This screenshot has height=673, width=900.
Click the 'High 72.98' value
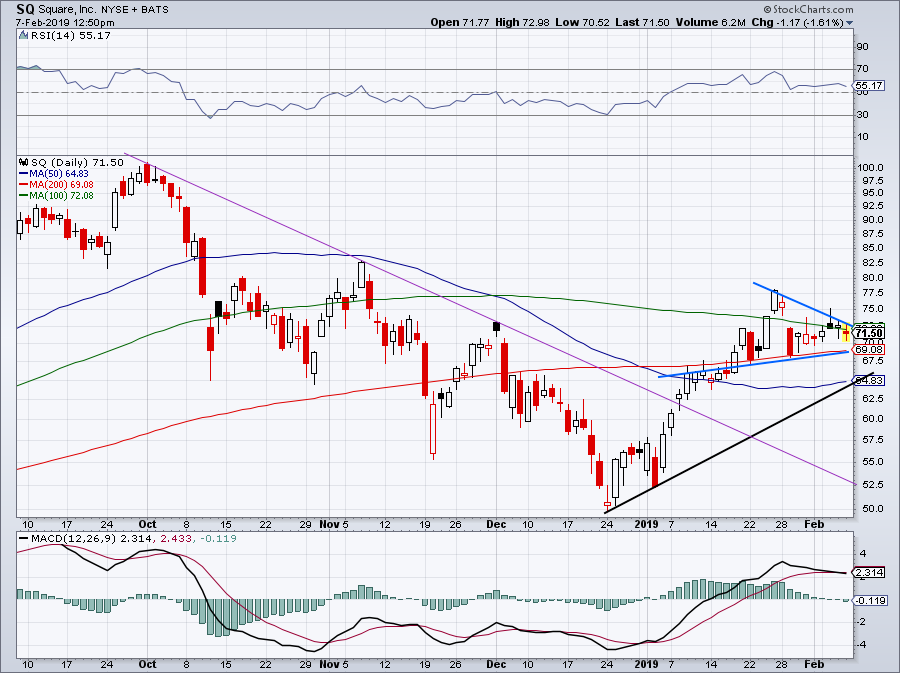click(x=522, y=22)
